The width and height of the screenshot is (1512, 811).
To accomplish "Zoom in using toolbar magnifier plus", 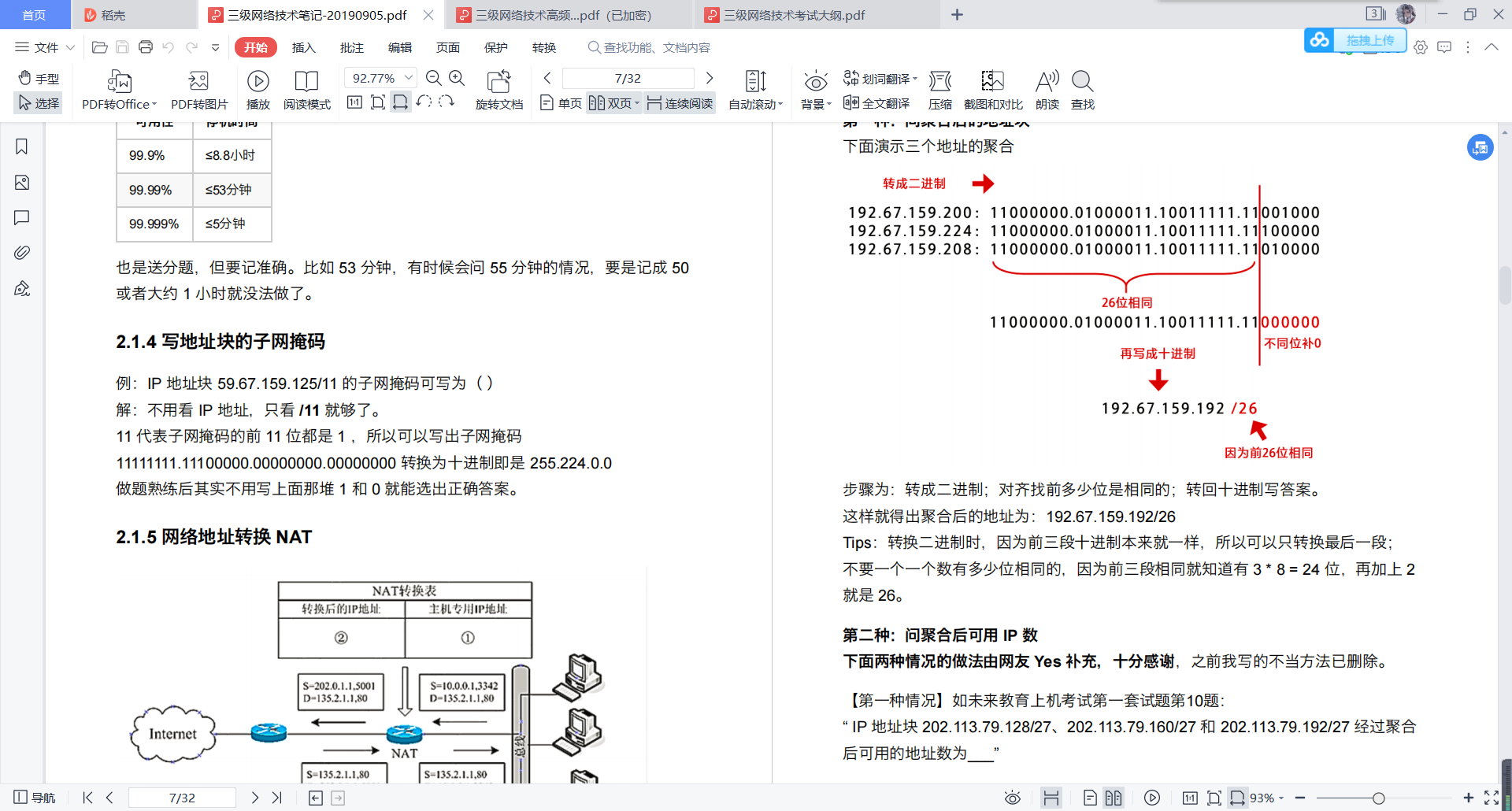I will click(457, 78).
